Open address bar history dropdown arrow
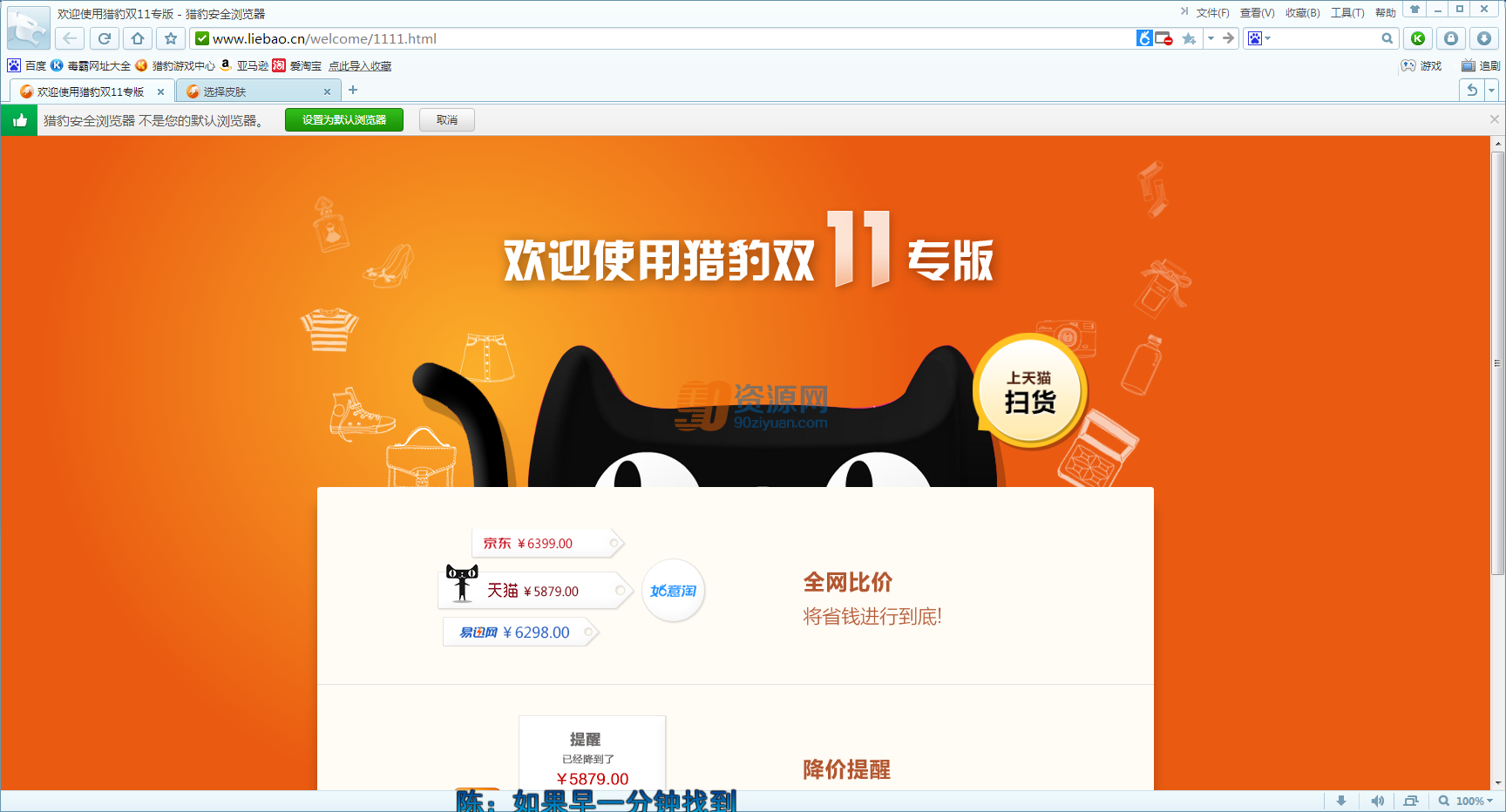The height and width of the screenshot is (812, 1506). [x=1211, y=38]
